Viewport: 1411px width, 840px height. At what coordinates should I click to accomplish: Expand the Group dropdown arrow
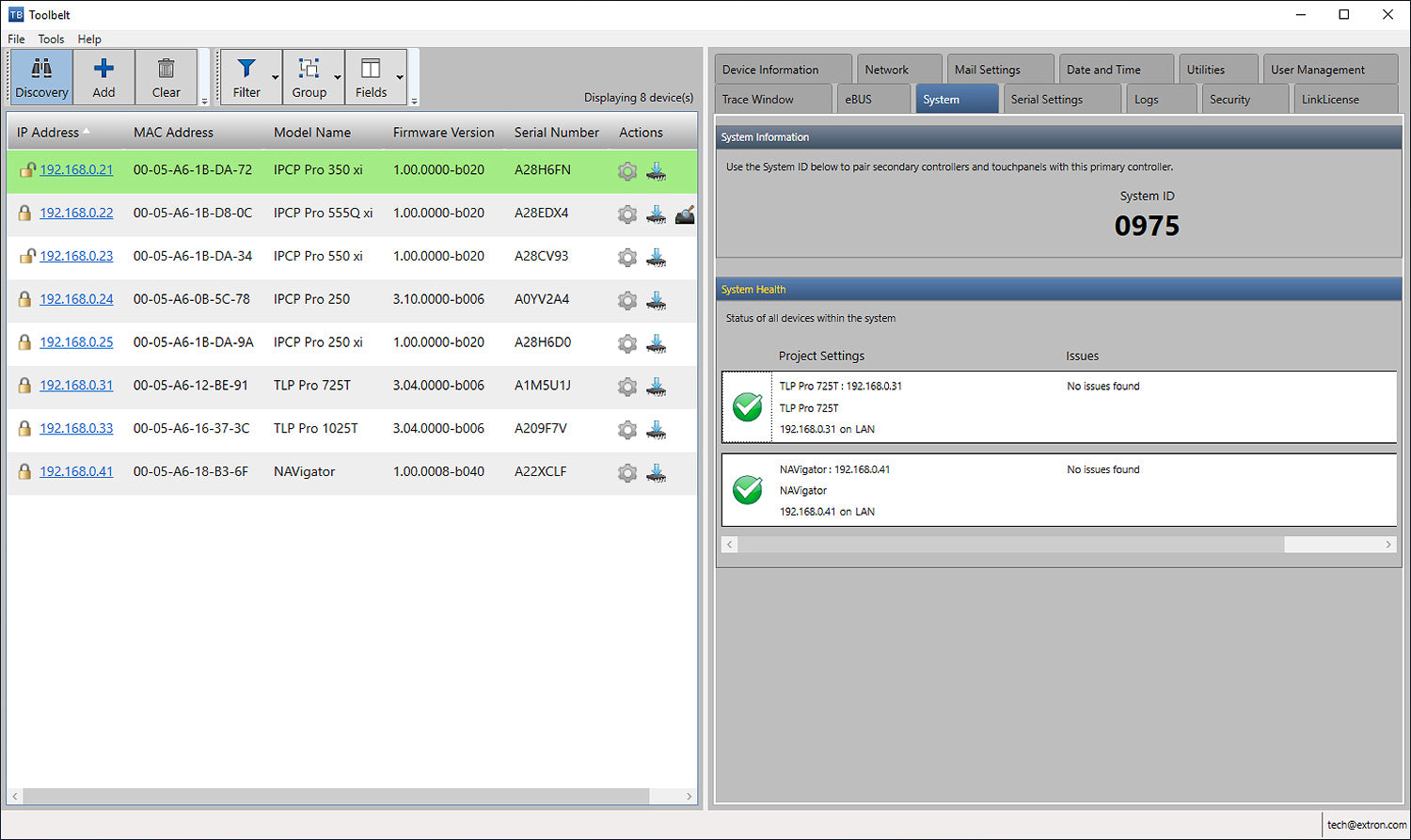coord(338,77)
